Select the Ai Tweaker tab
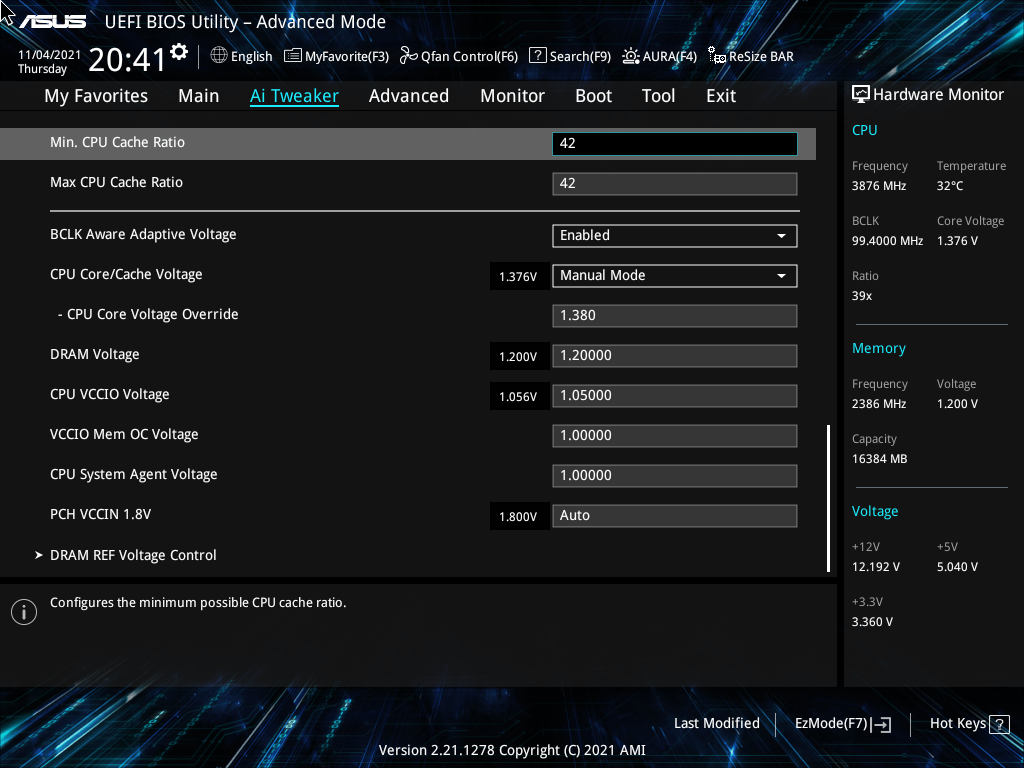 295,96
